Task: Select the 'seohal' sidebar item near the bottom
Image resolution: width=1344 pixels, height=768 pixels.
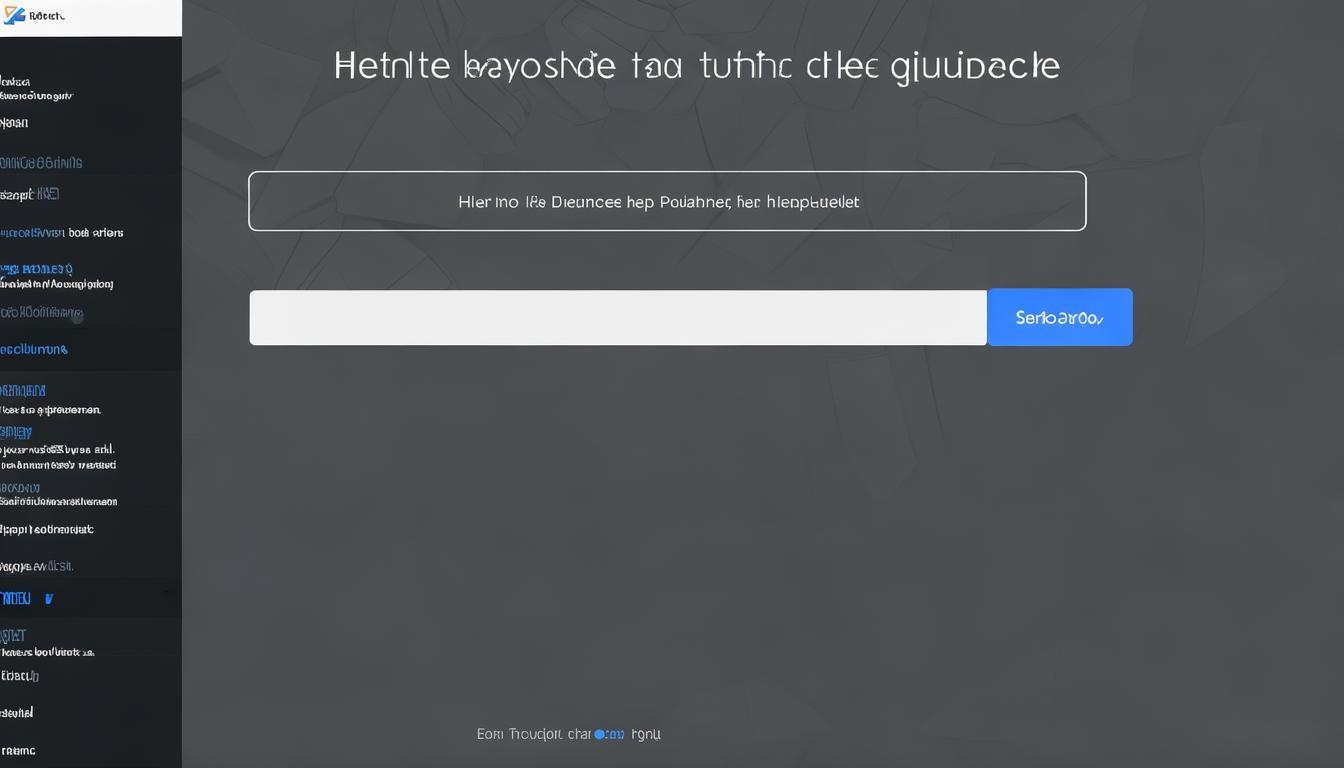Action: tap(17, 713)
